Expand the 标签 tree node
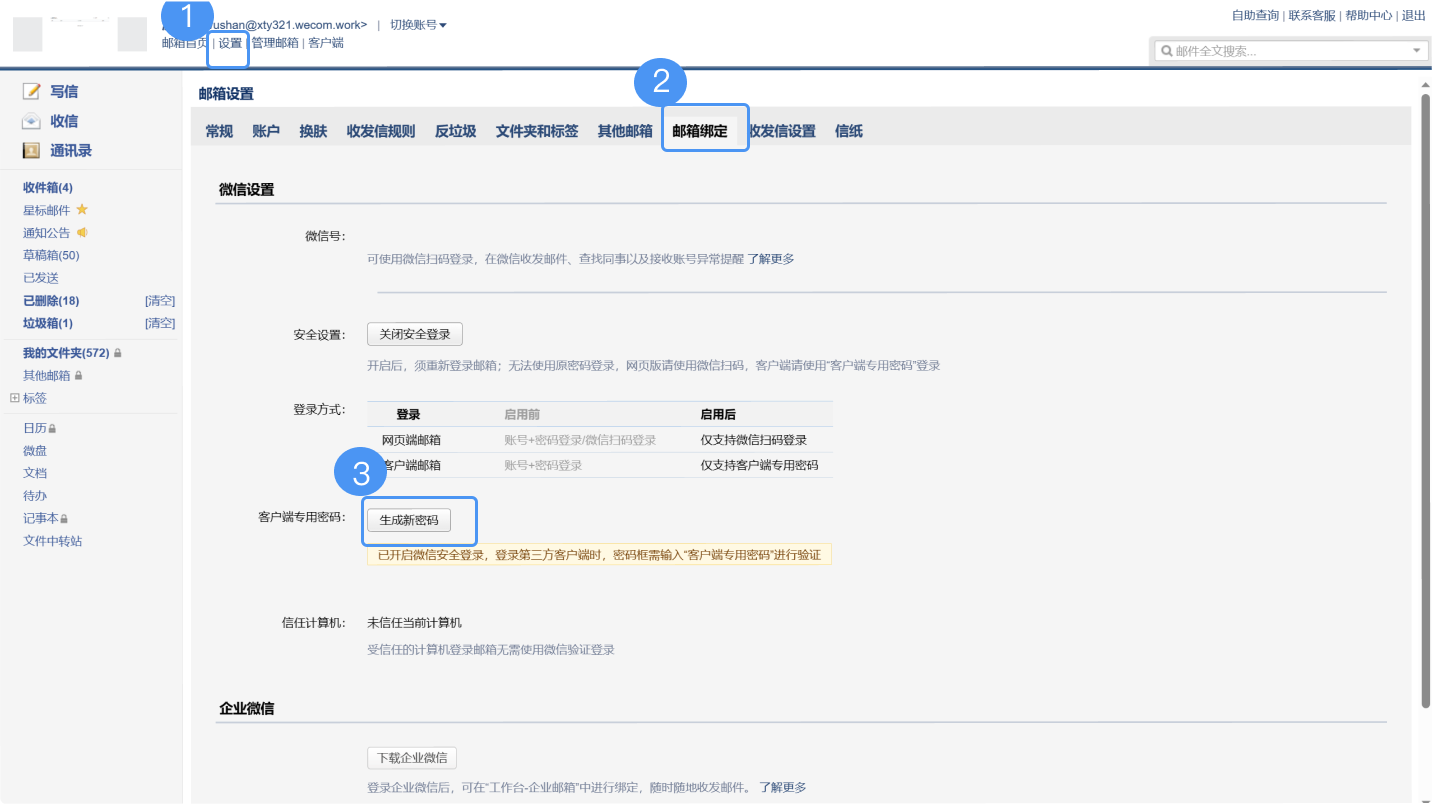 click(x=15, y=398)
